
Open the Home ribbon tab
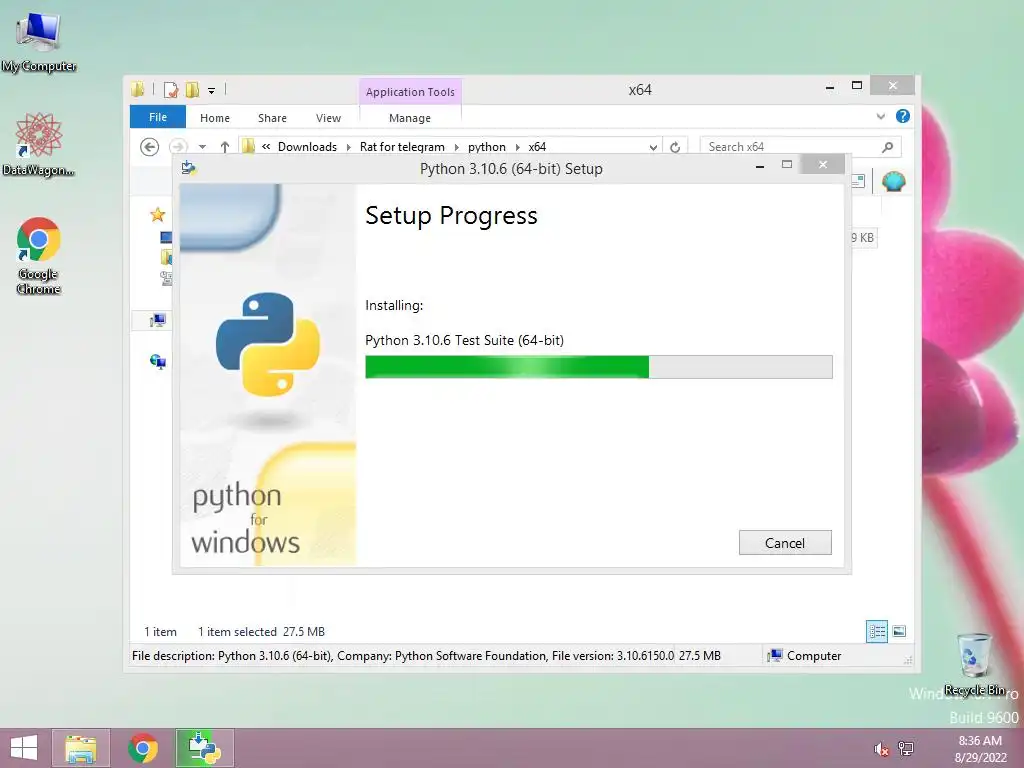(x=215, y=118)
